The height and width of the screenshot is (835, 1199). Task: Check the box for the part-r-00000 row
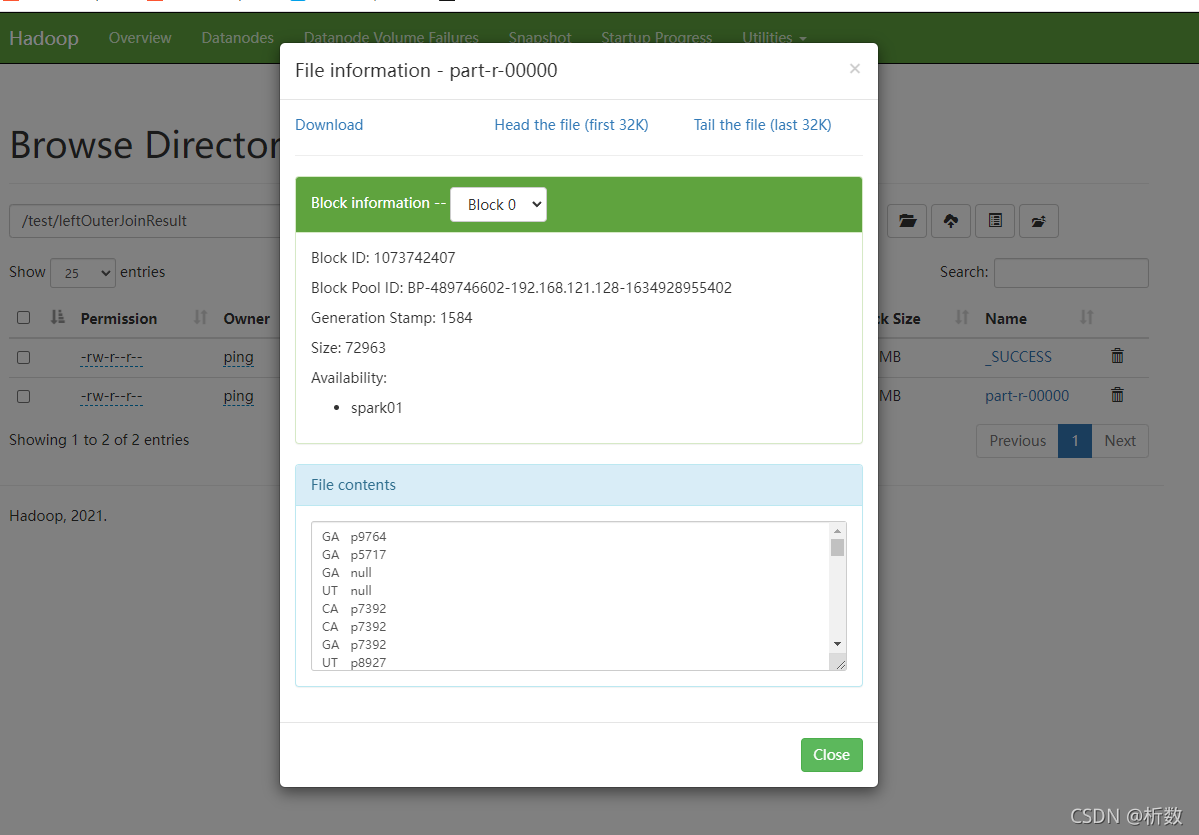[24, 396]
